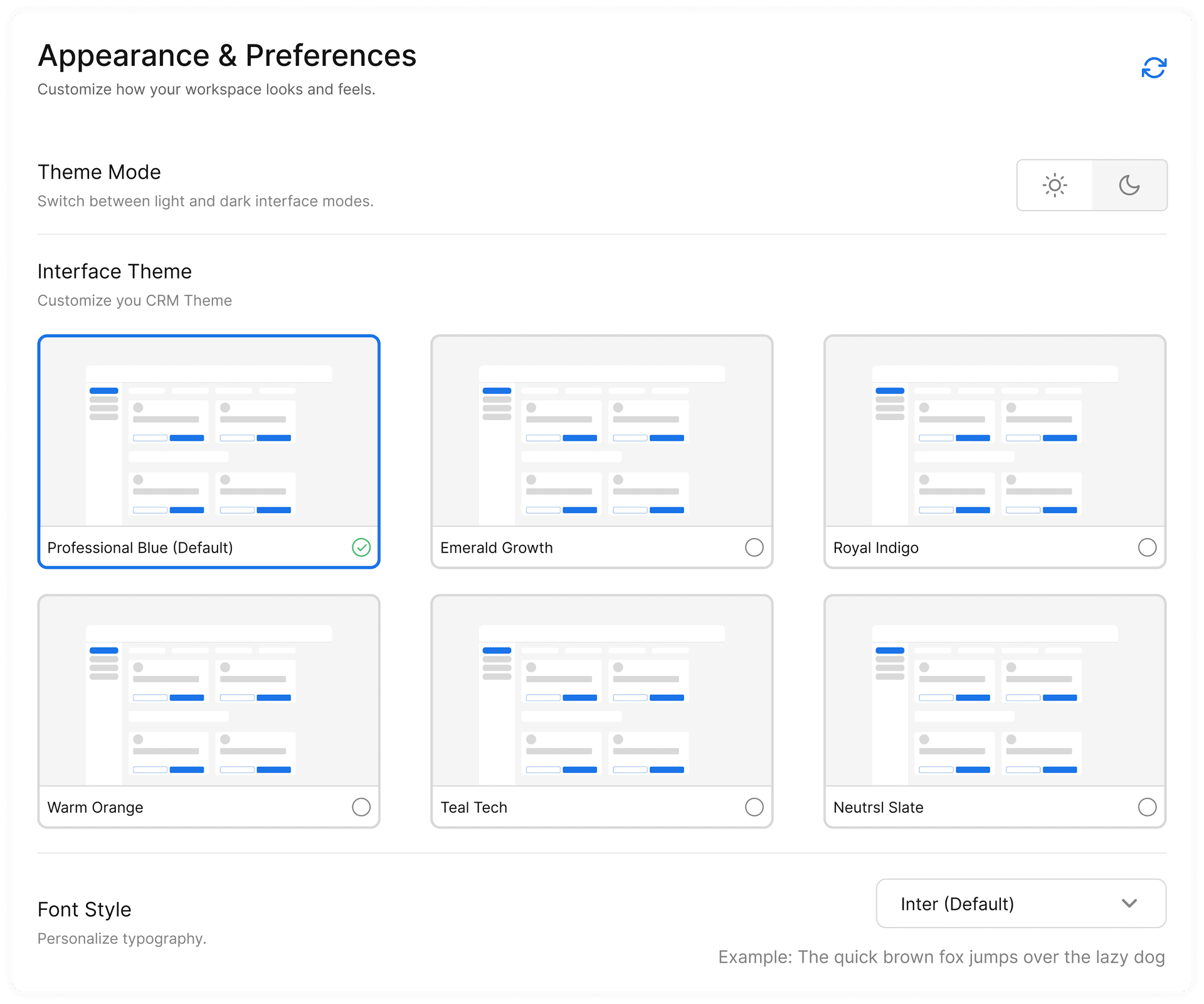1204x1004 pixels.
Task: Click the Emerald Growth label text
Action: 496,548
